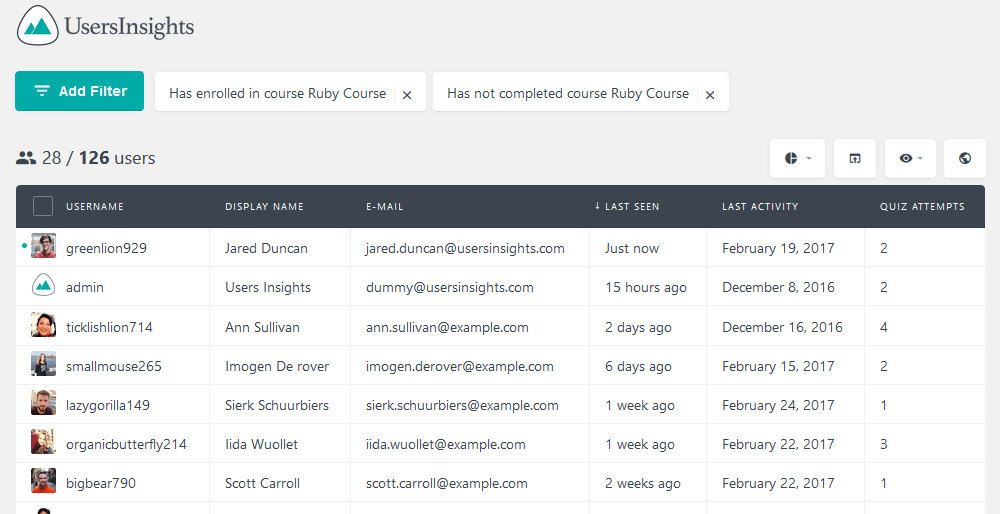
Task: Click the organicbutterfly214 avatar
Action: pos(43,441)
